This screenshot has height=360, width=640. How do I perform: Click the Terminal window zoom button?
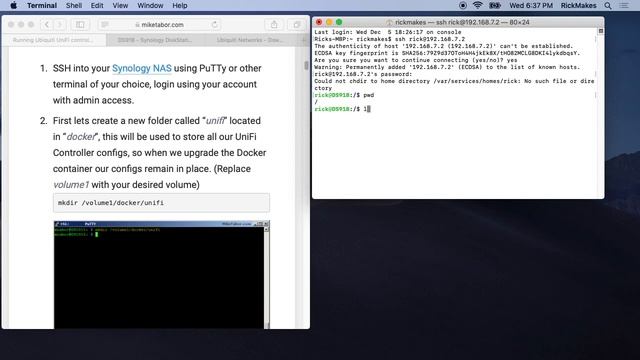pyautogui.click(x=339, y=22)
